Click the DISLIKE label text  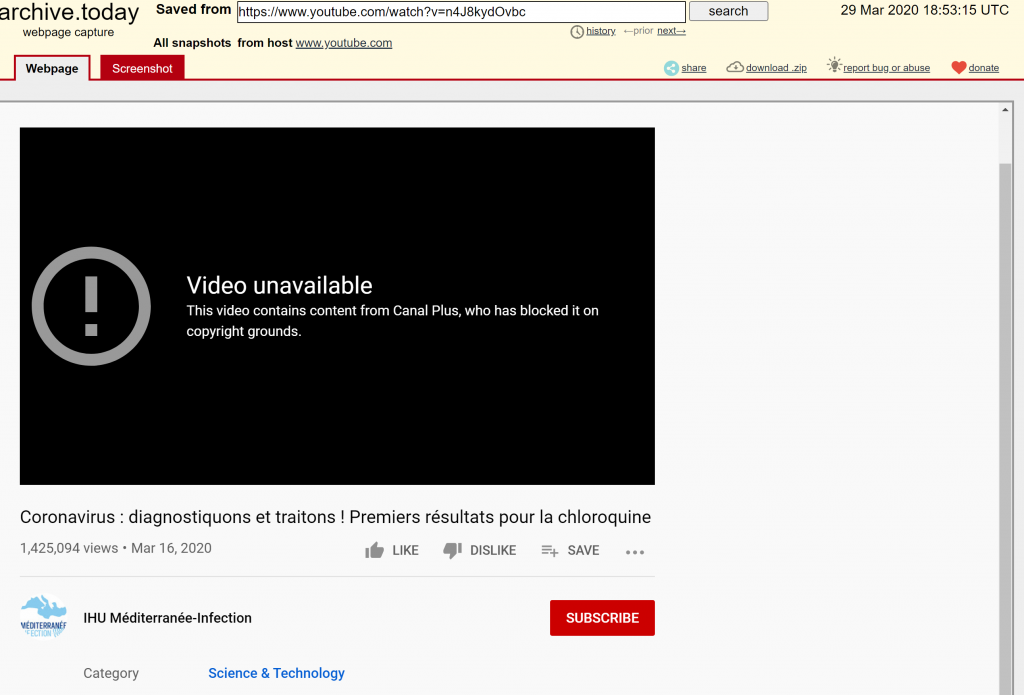[x=493, y=551]
